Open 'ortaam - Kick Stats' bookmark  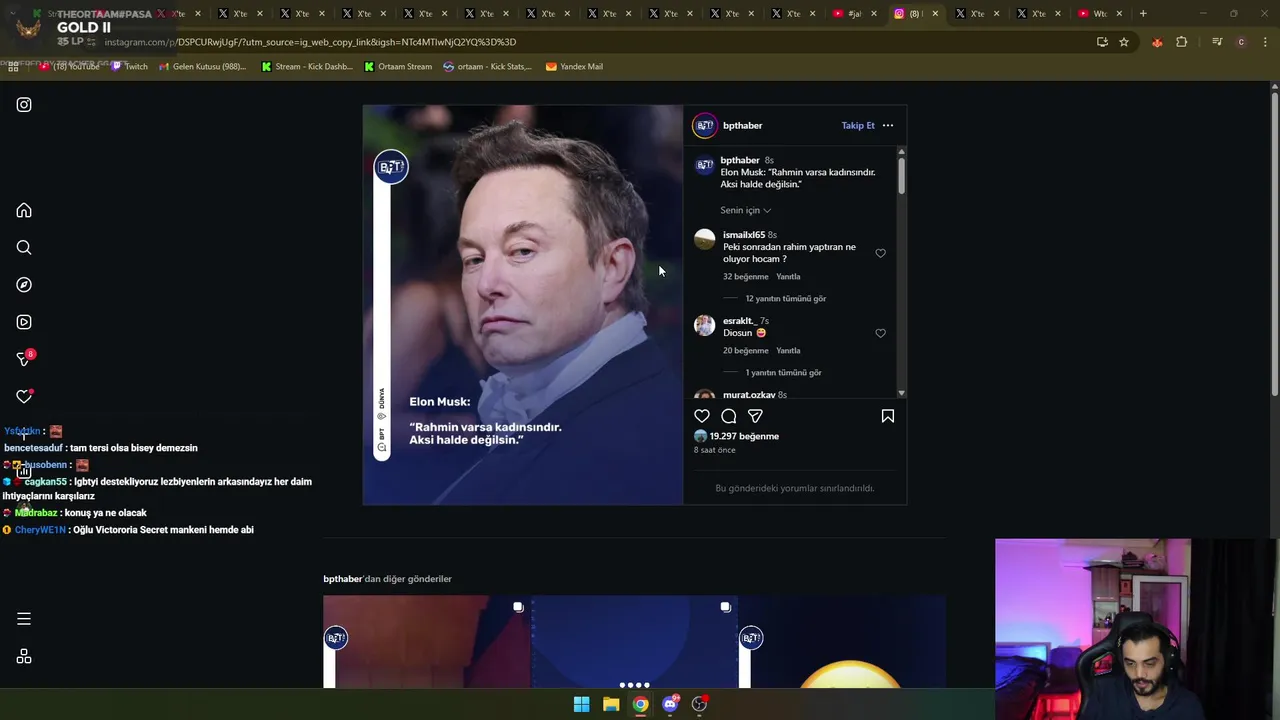click(x=488, y=67)
